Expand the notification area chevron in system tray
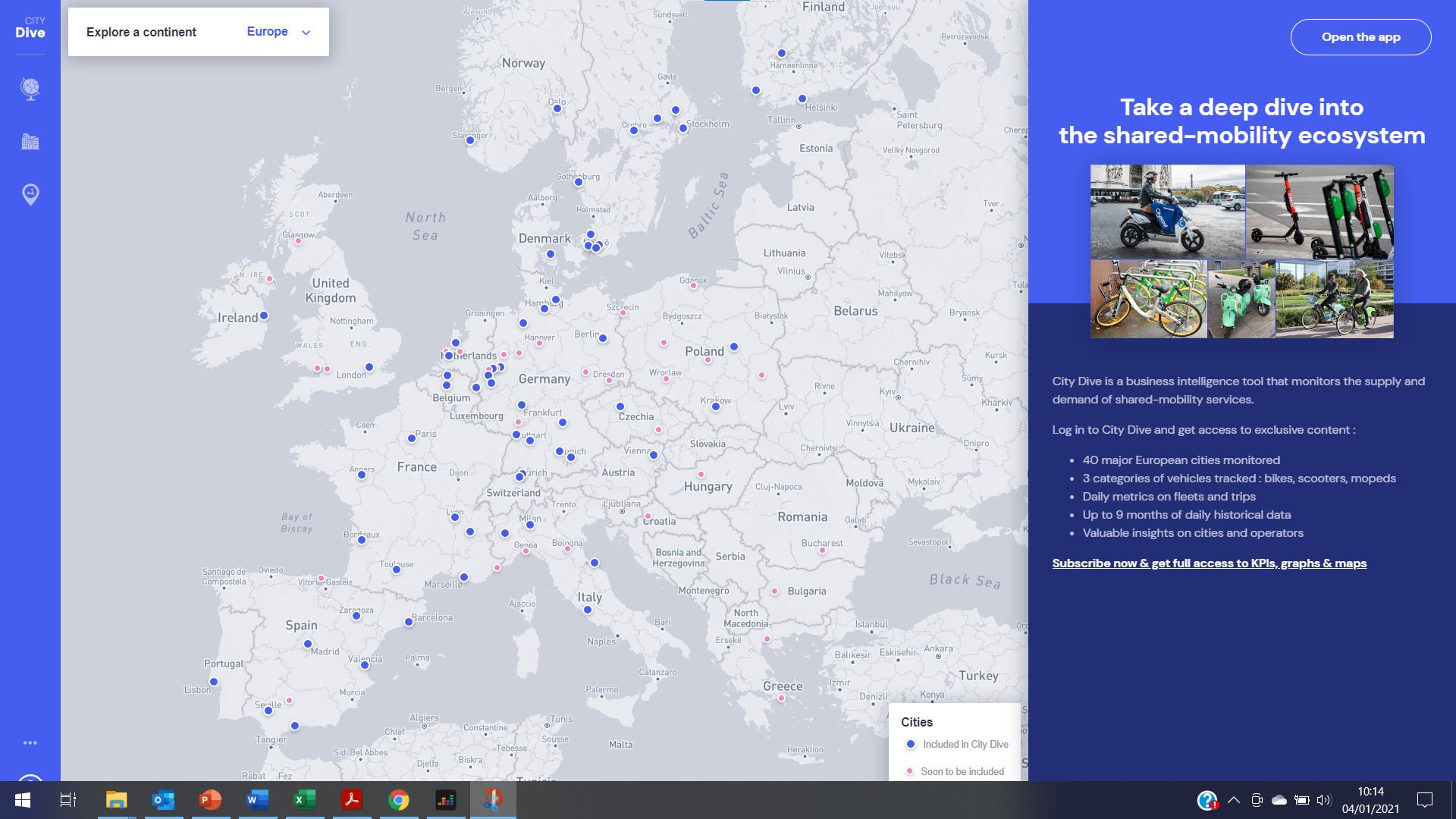The image size is (1456, 819). point(1232,799)
